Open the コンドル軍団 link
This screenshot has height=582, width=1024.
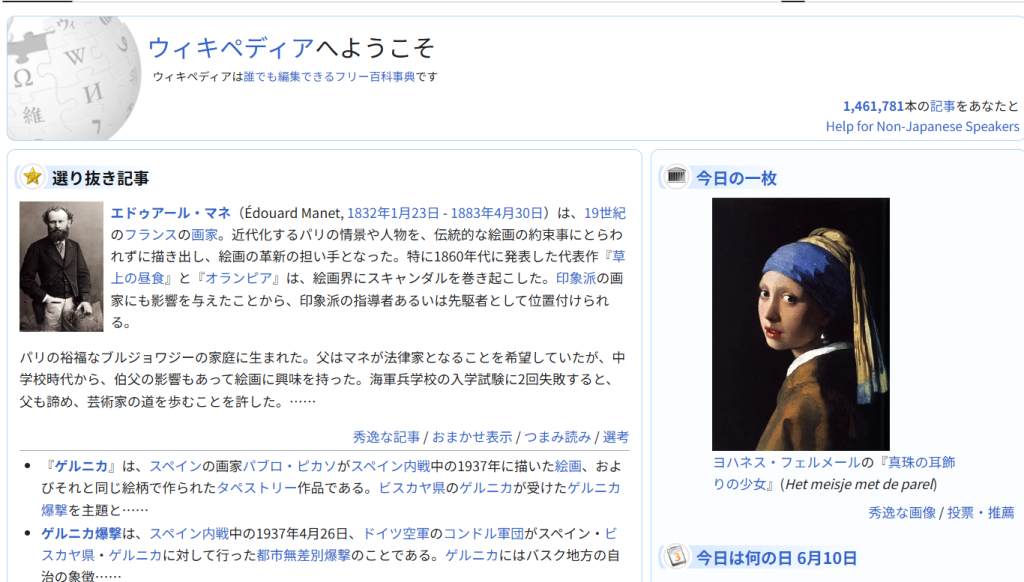[x=484, y=534]
